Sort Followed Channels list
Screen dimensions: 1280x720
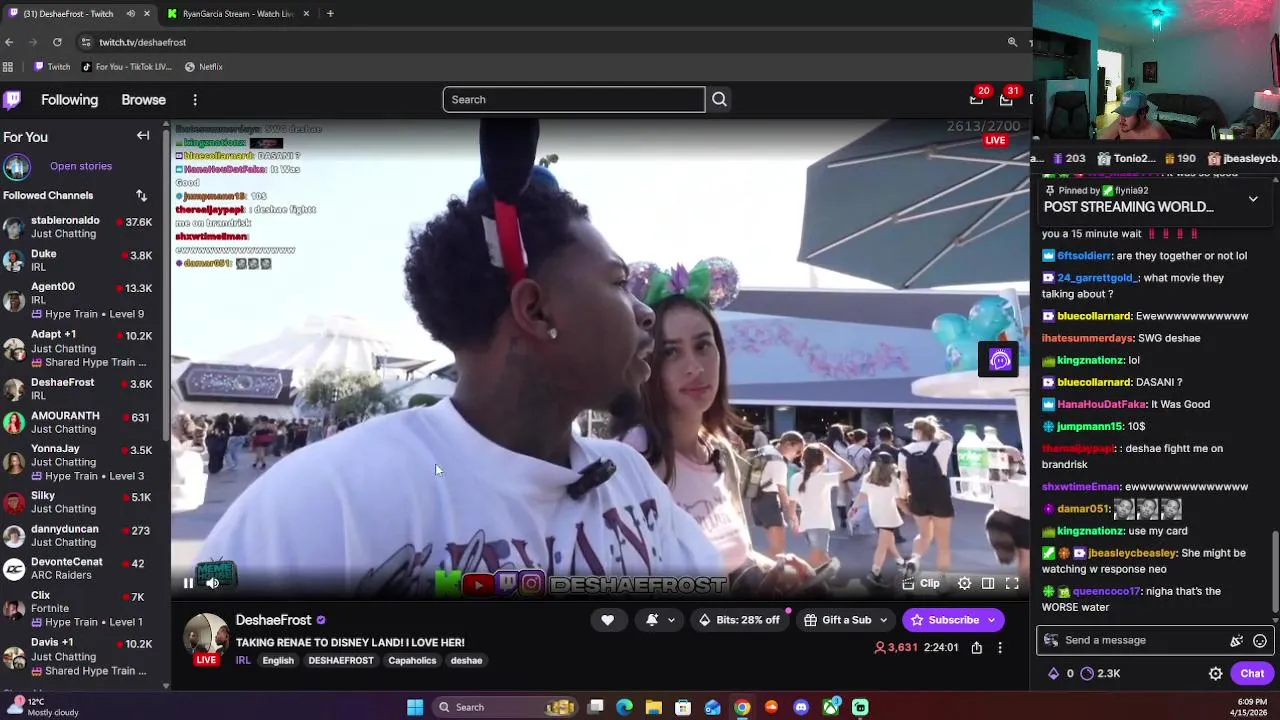click(x=141, y=196)
